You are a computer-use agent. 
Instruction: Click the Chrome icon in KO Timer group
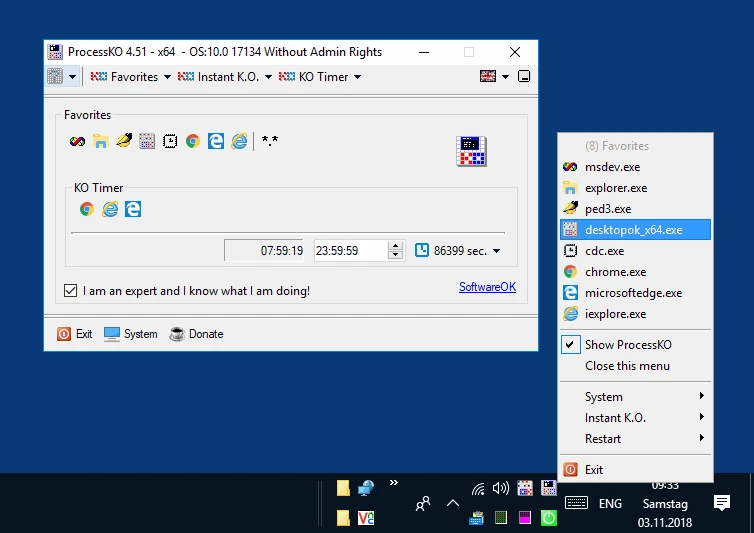[x=87, y=209]
